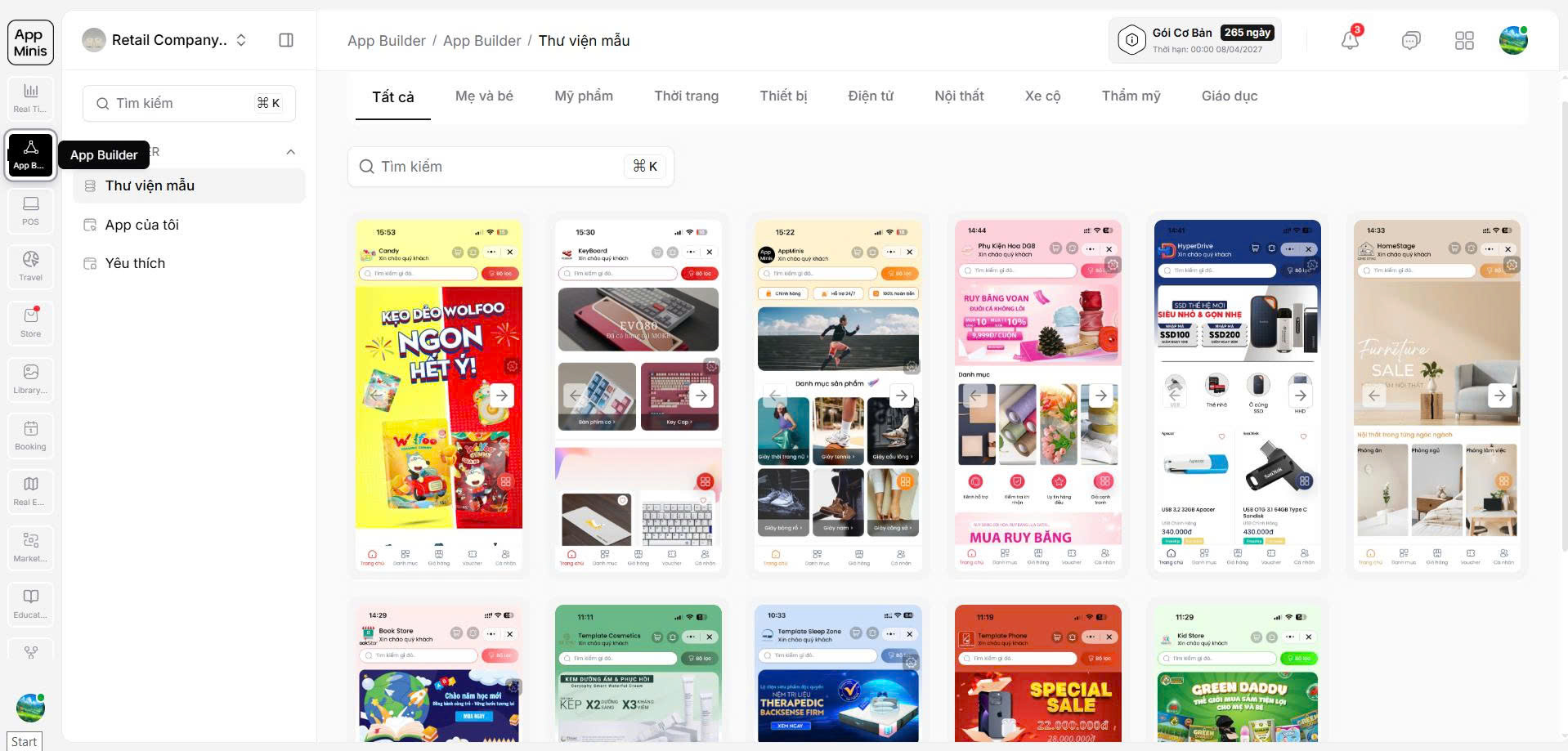Open the Kid Store template thumbnail

(x=1238, y=673)
